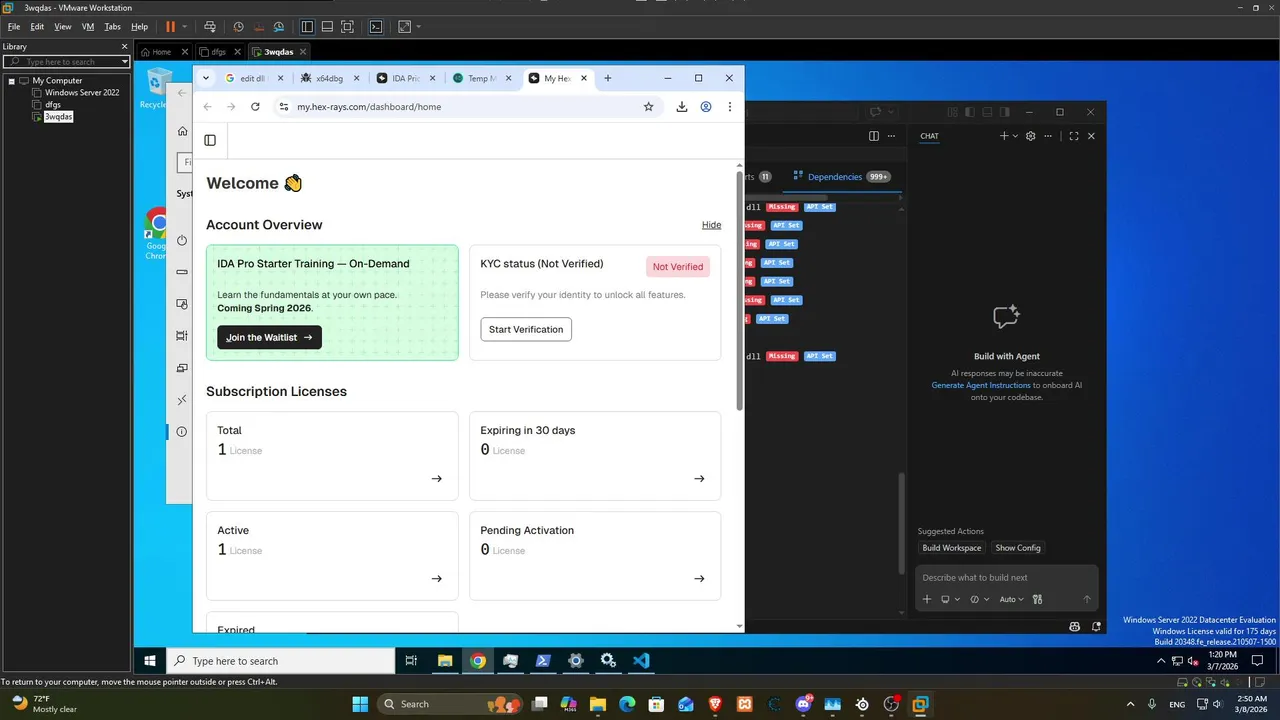Click host Windows Start button
Screen dimensions: 1280x720
(x=360, y=704)
